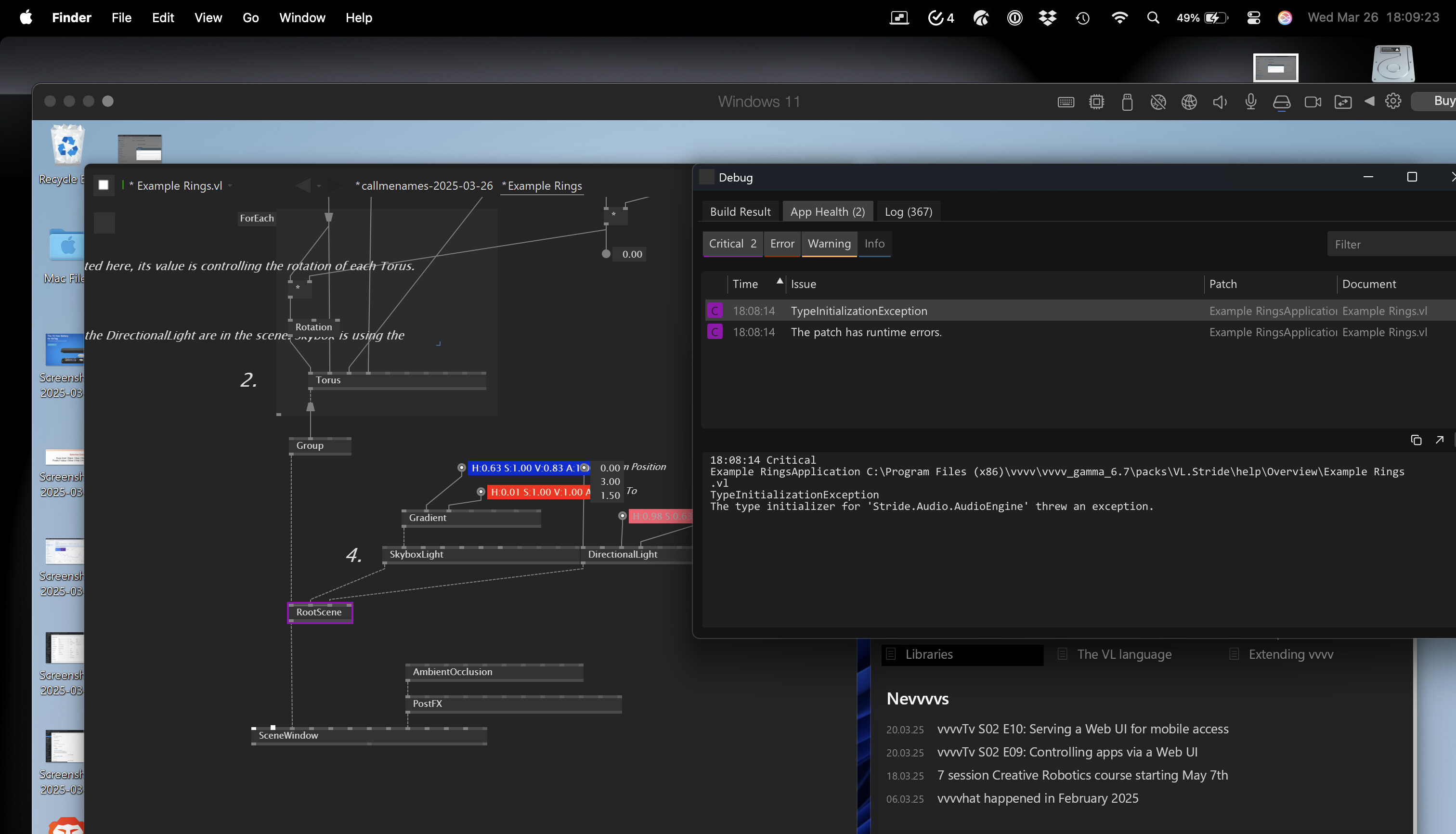Toggle the Error severity filter
Screen dimensions: 1456x834
[782, 244]
